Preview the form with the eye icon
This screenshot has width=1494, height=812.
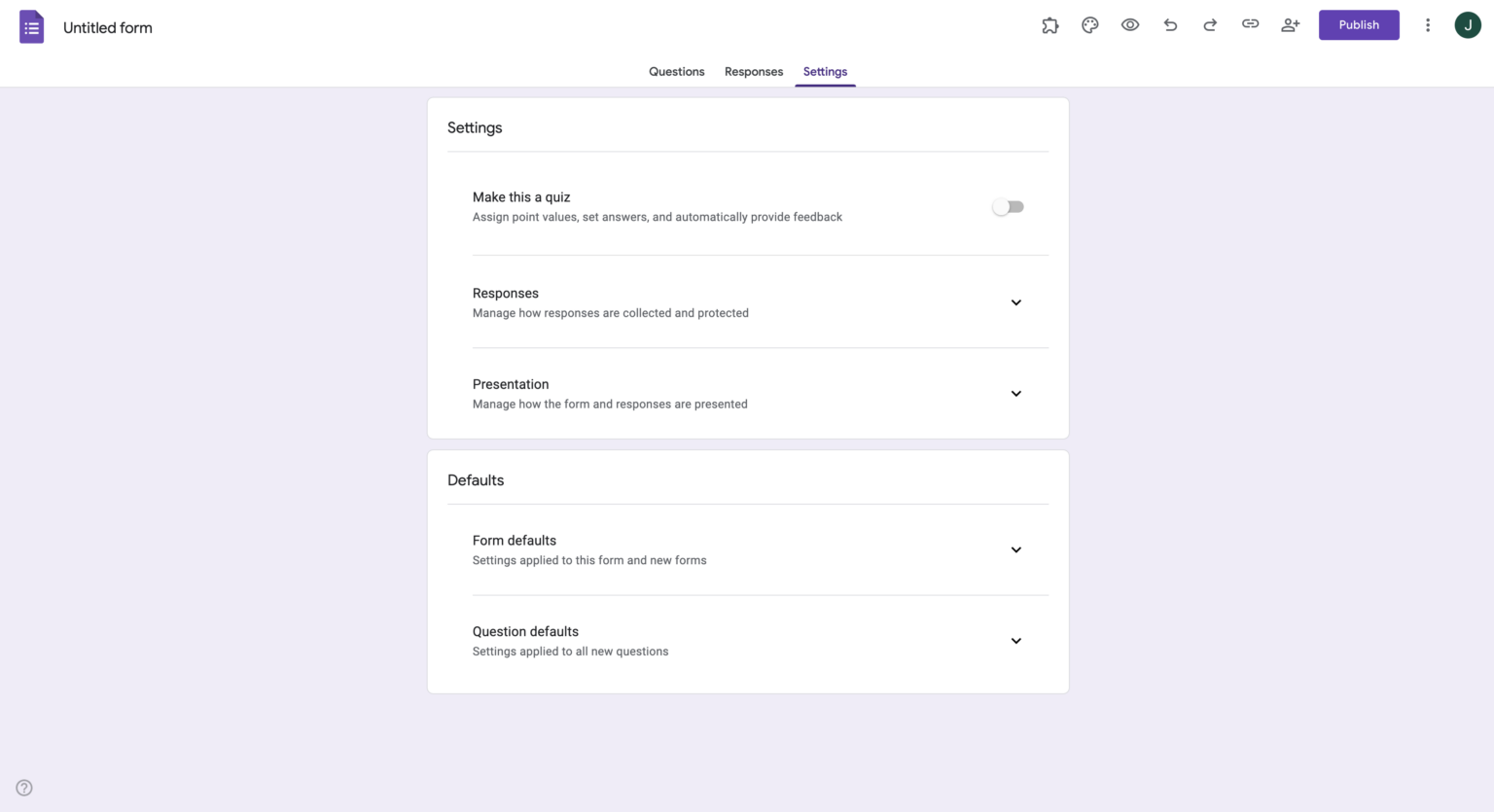[x=1129, y=24]
